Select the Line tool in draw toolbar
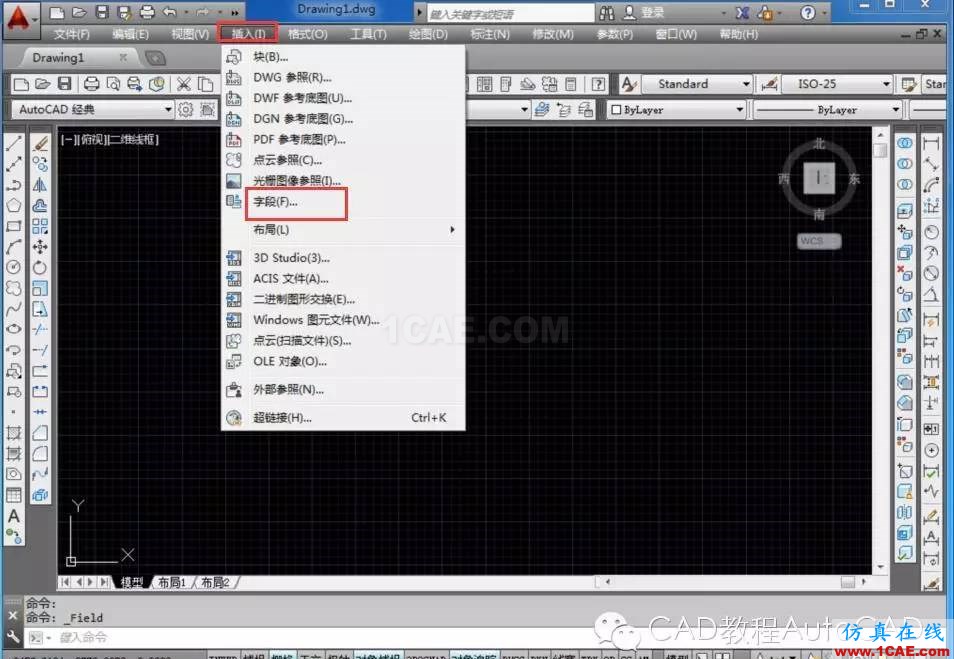 pyautogui.click(x=13, y=144)
